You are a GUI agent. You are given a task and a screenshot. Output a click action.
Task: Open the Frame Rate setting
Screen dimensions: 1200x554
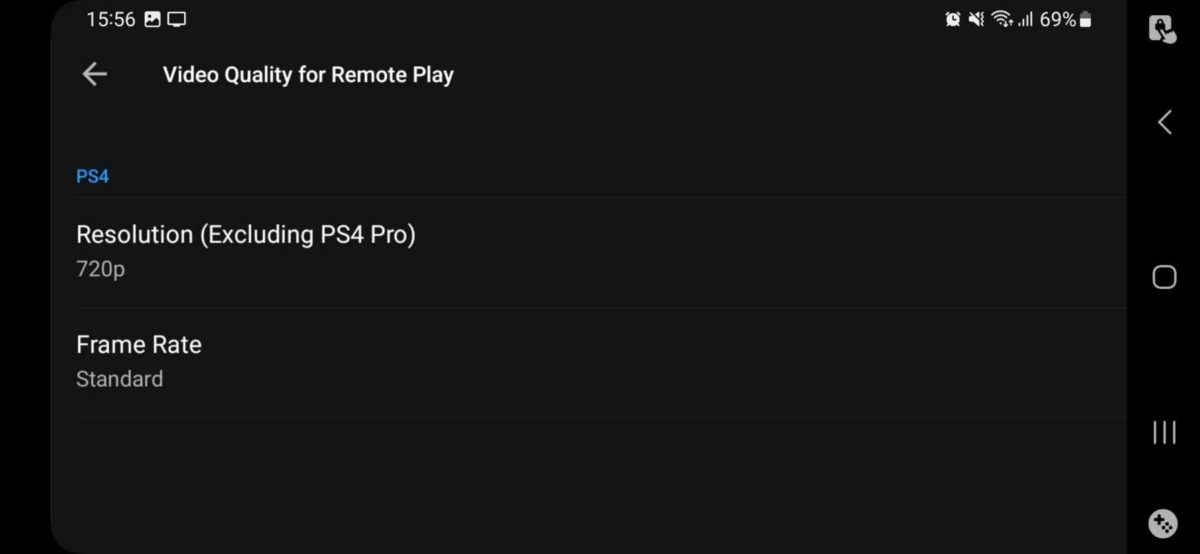coord(601,362)
